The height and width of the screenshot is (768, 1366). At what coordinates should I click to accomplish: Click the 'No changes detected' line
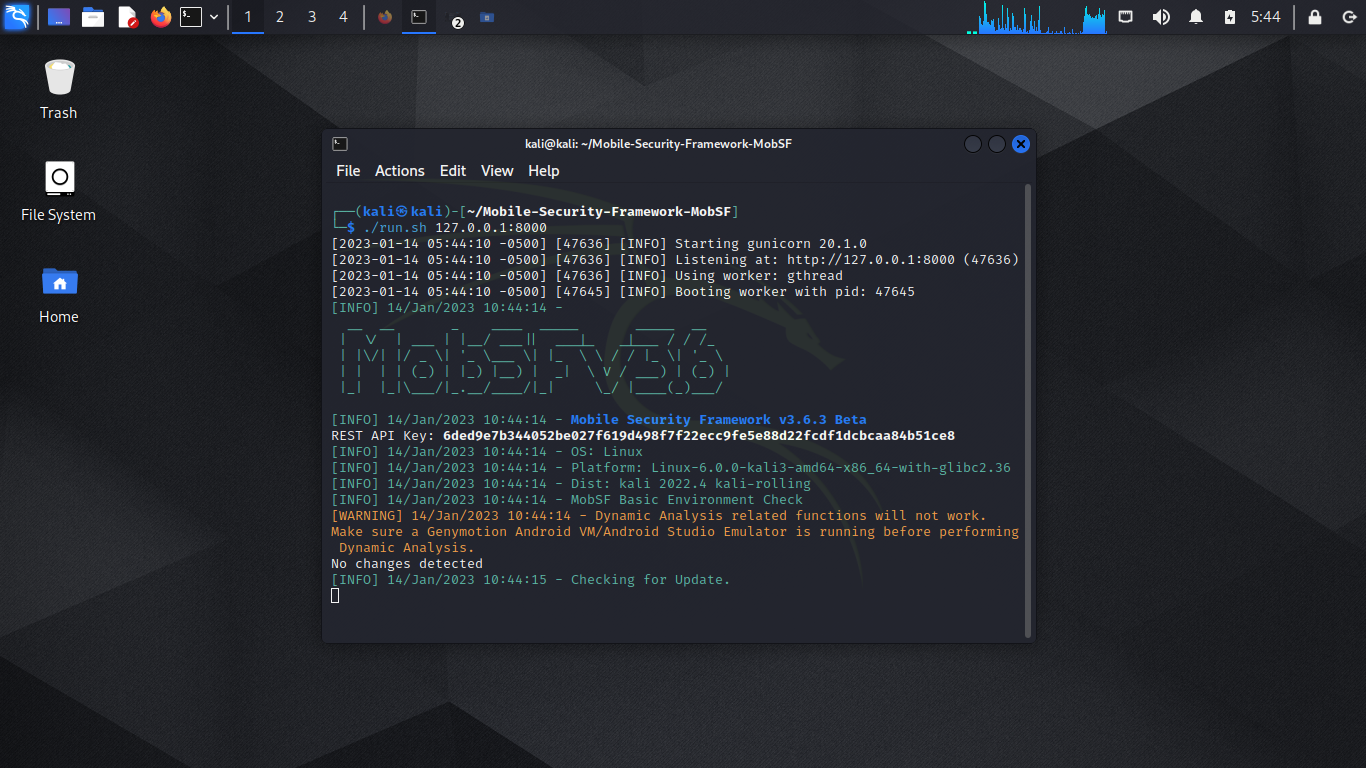click(407, 564)
